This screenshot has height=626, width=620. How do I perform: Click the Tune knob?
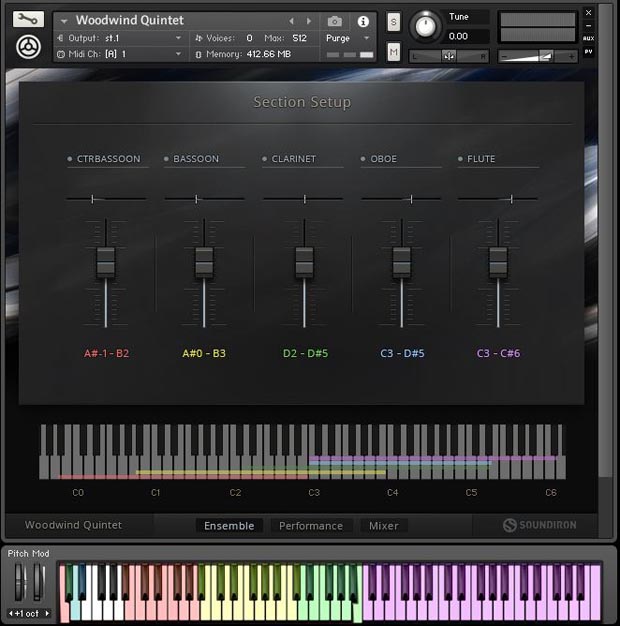(x=427, y=25)
